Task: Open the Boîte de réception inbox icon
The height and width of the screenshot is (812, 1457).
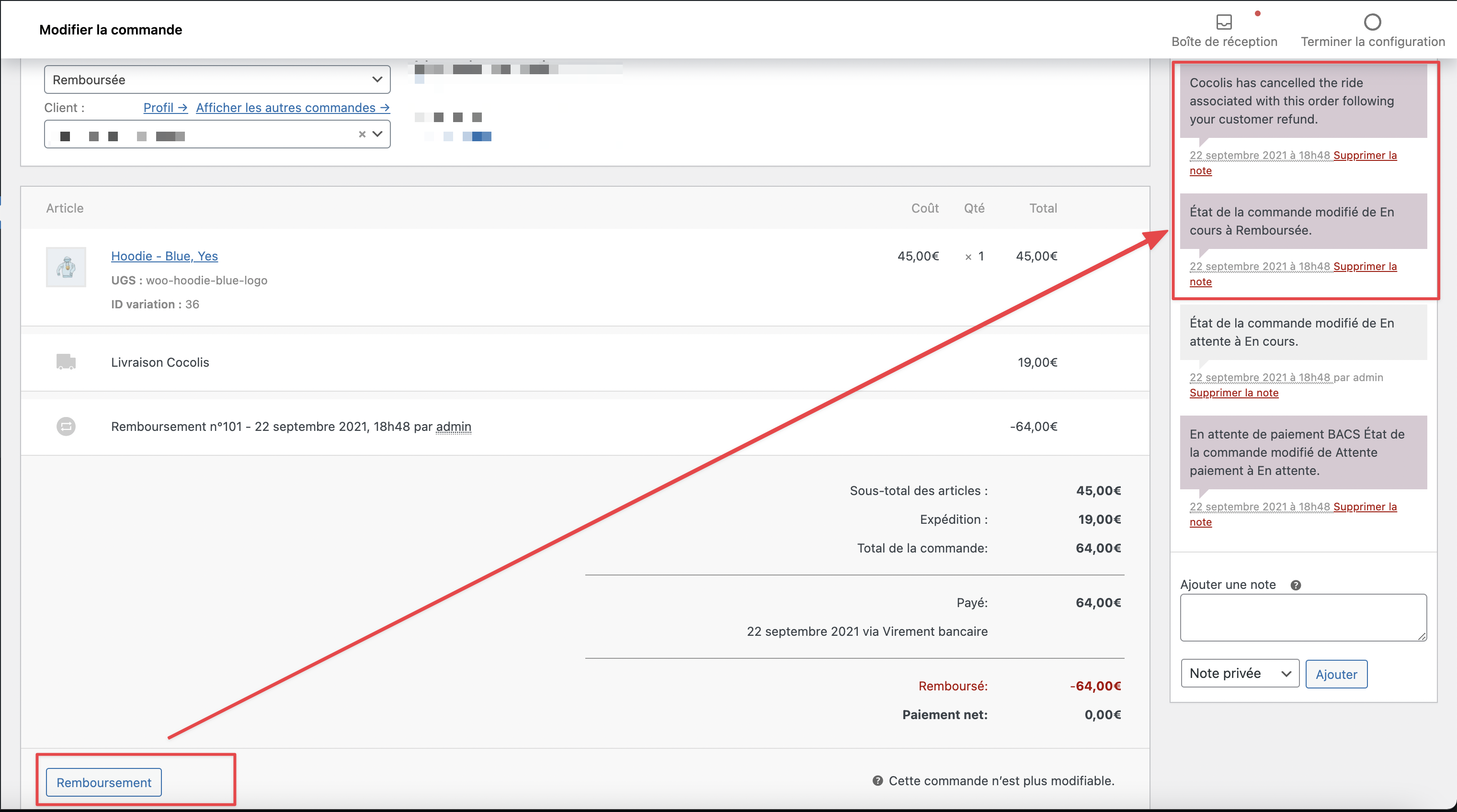Action: [1223, 22]
